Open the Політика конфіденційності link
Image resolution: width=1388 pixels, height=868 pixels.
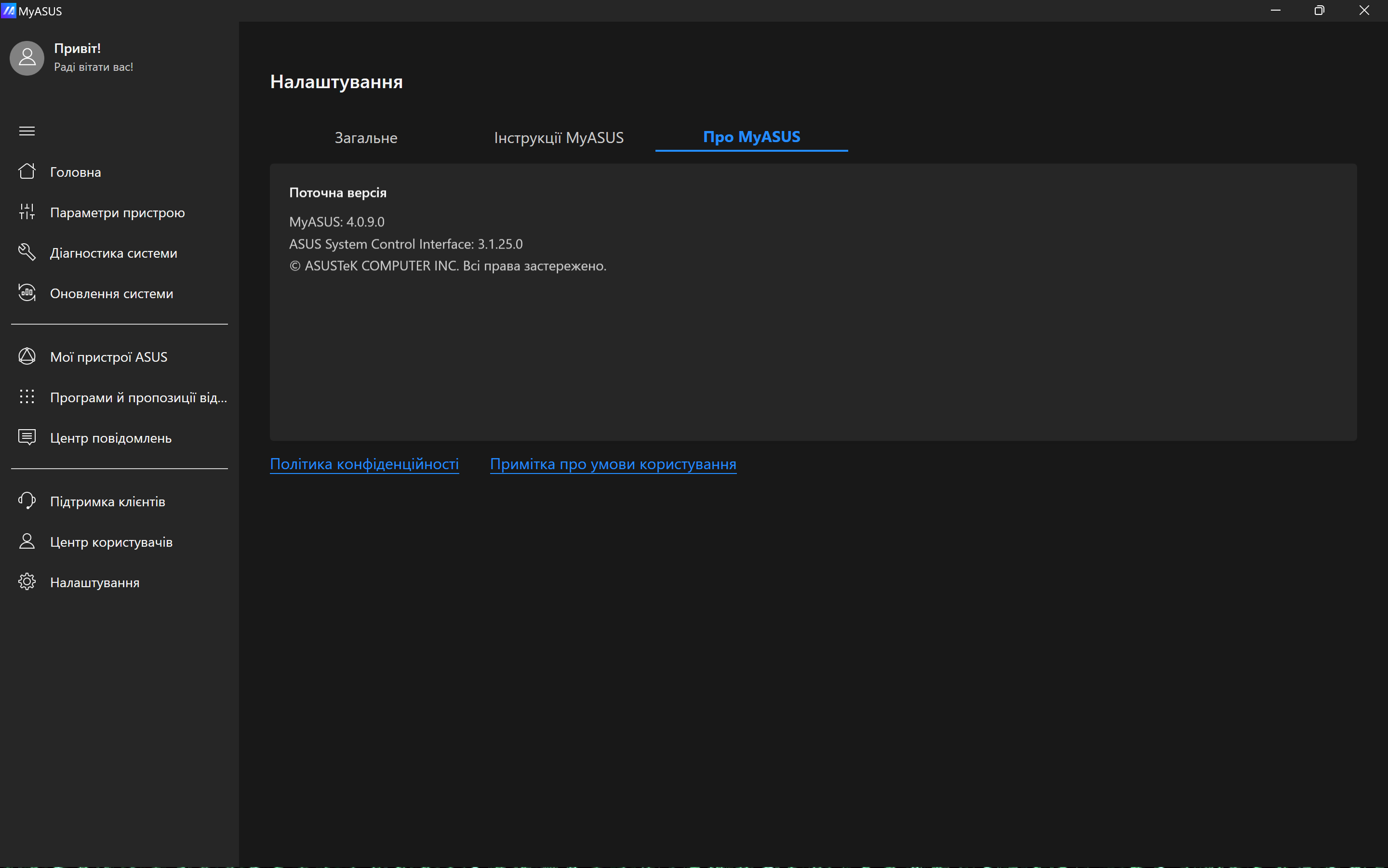[364, 464]
